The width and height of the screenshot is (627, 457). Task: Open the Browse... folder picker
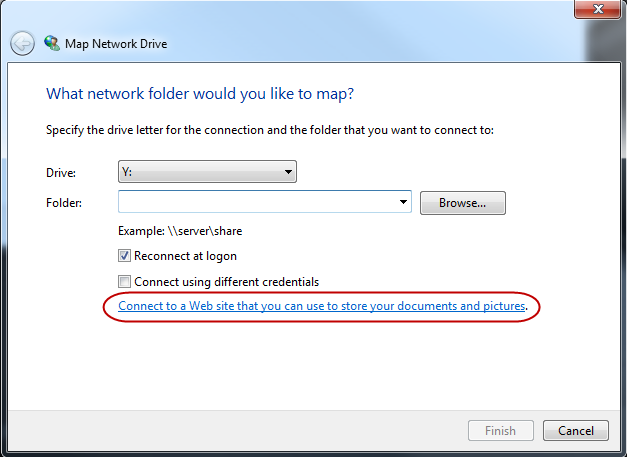point(463,203)
